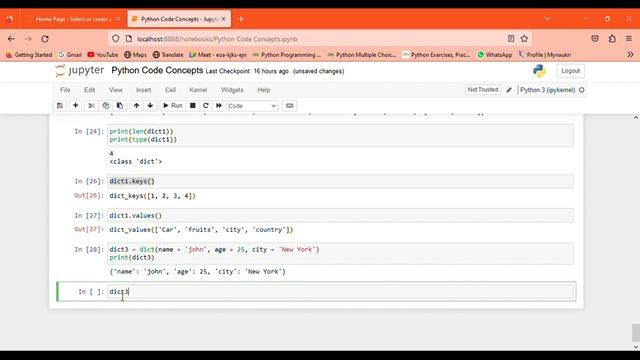This screenshot has height=360, width=640.
Task: Click the active cell containing dict3
Action: 340,291
